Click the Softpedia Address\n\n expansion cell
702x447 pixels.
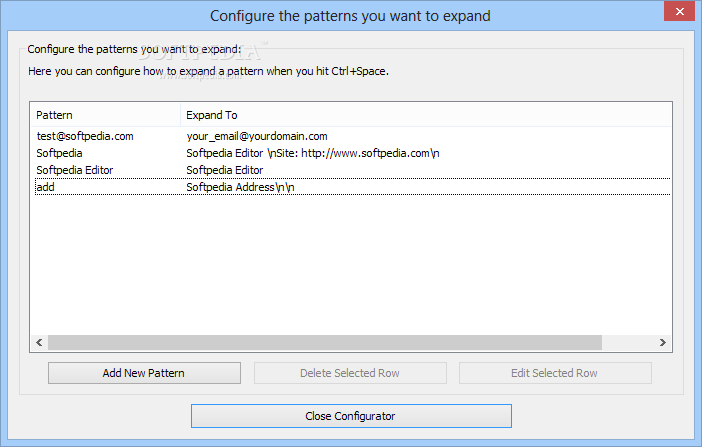click(x=240, y=187)
